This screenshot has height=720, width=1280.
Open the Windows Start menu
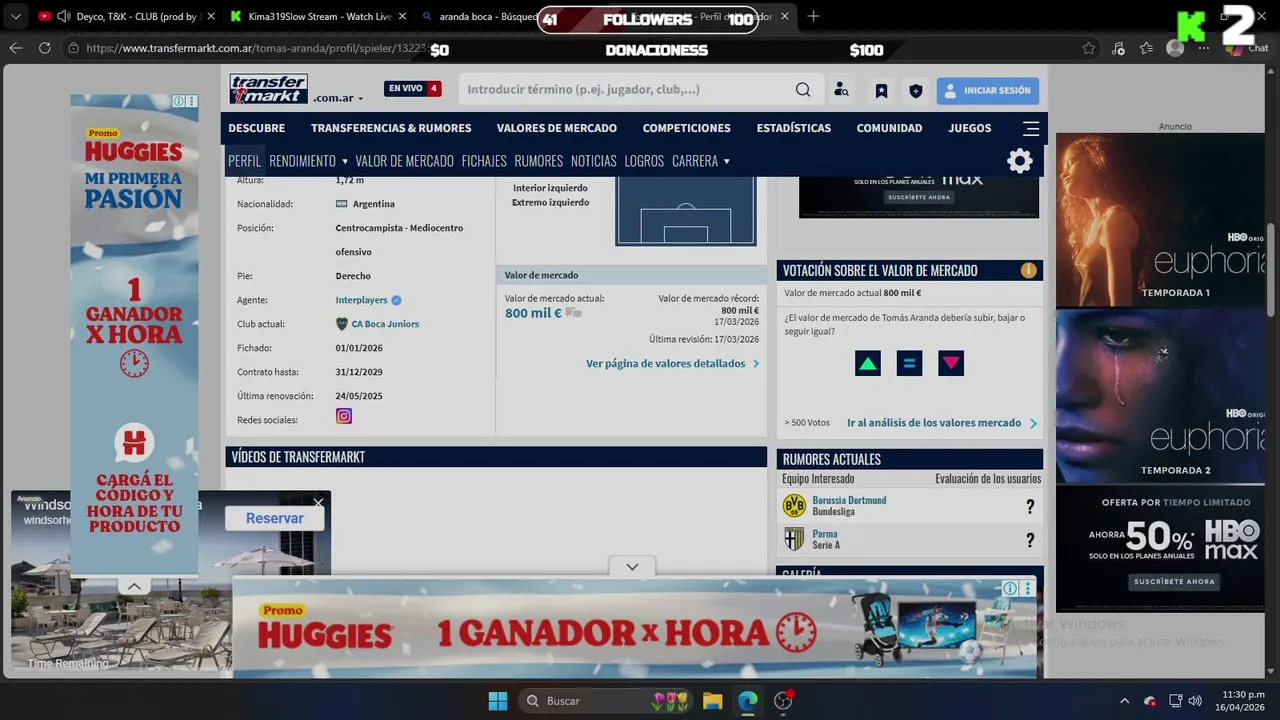point(497,701)
